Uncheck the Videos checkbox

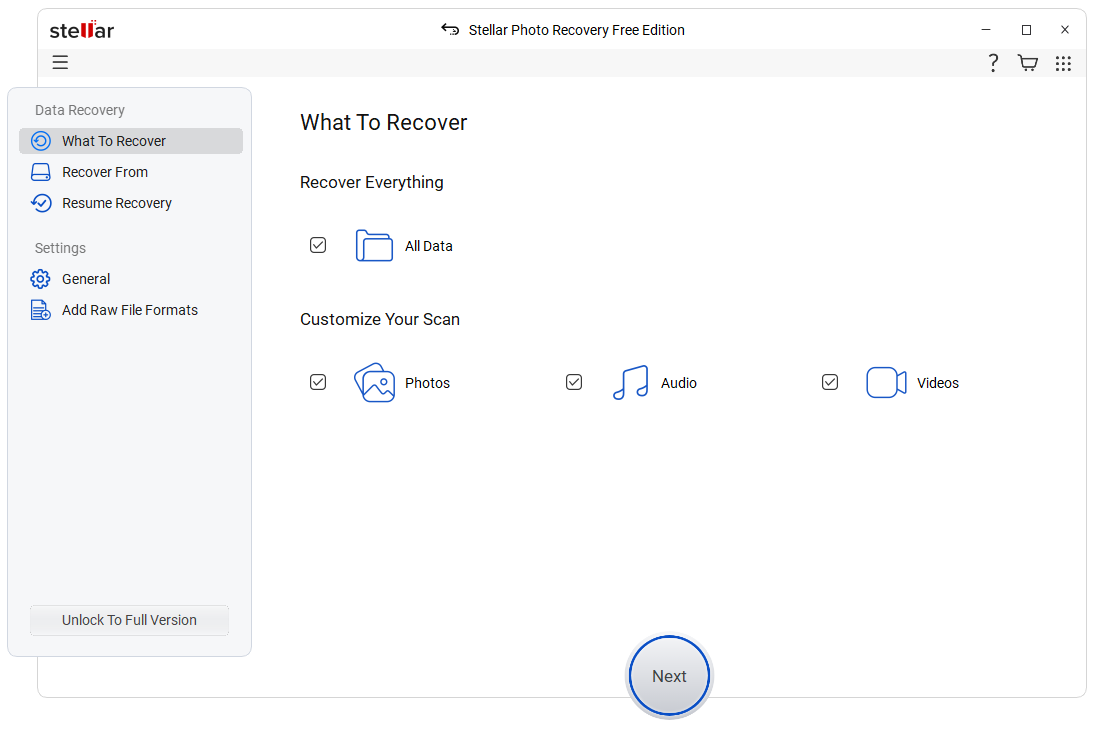tap(830, 382)
